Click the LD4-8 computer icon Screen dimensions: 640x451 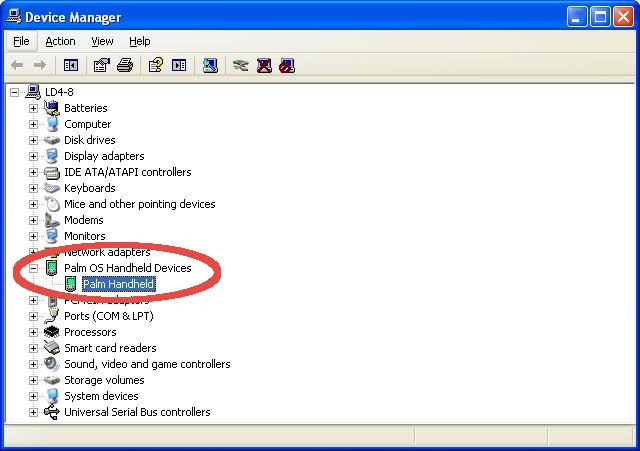point(33,92)
